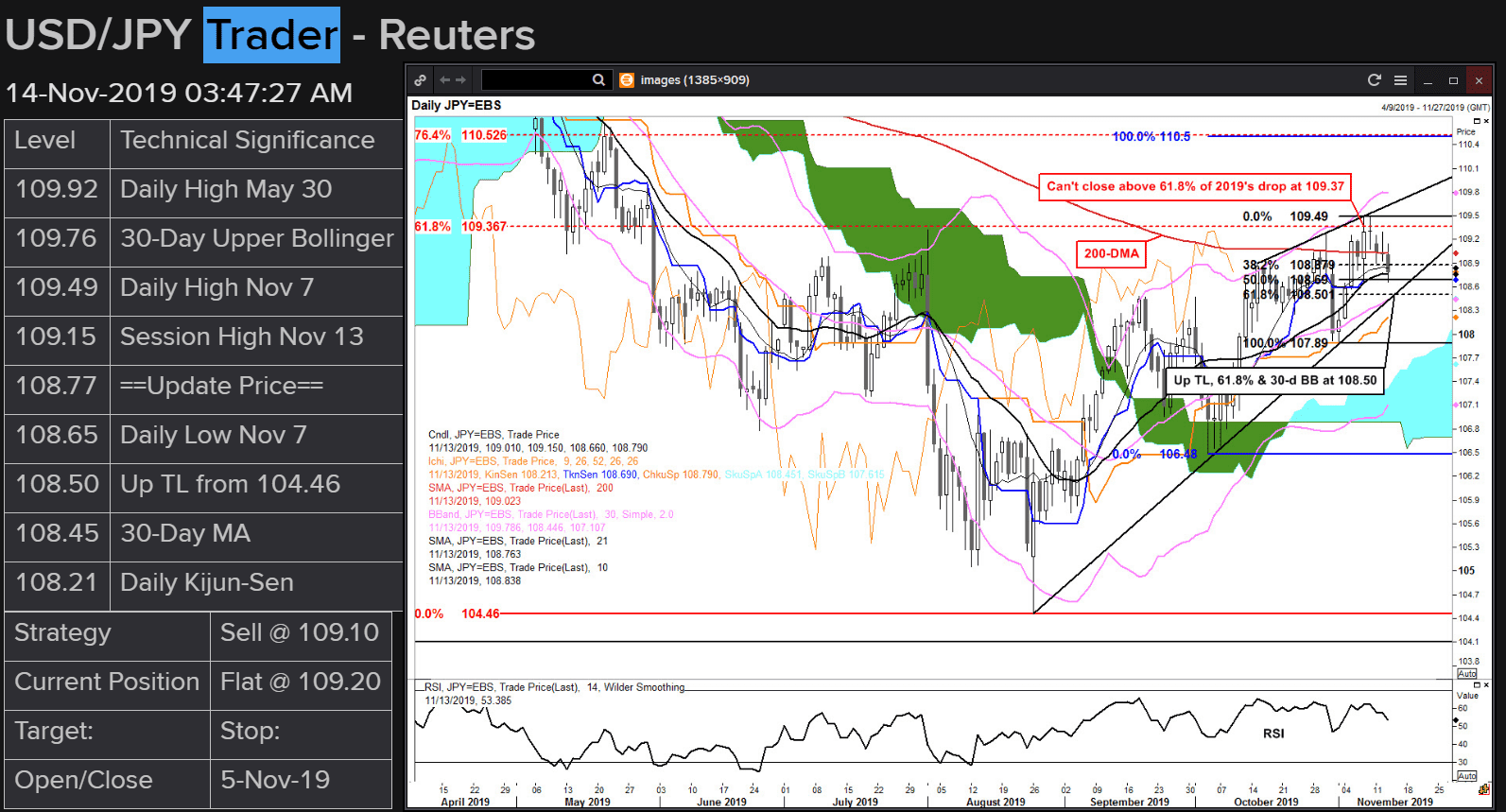
Task: Click the BBand legend entry in pink
Action: pos(550,514)
